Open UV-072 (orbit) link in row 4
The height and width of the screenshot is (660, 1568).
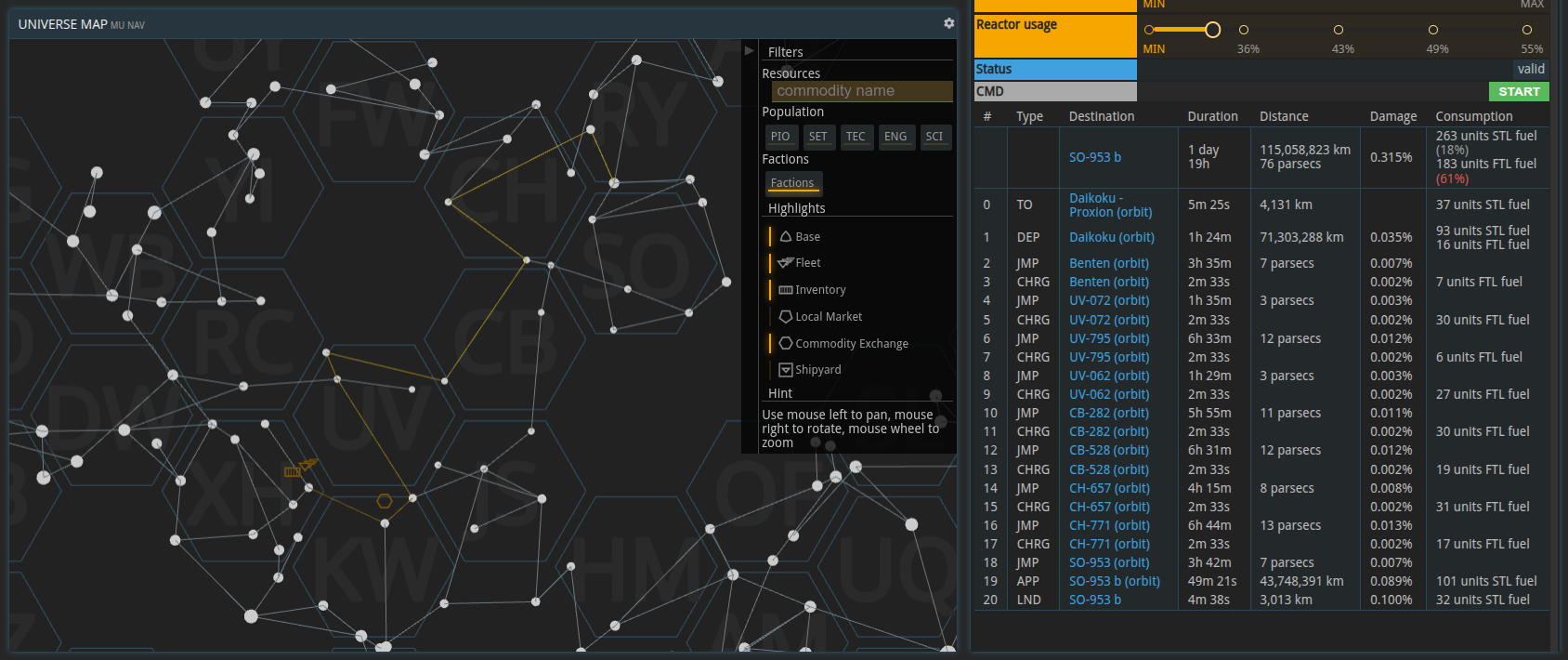tap(1109, 300)
